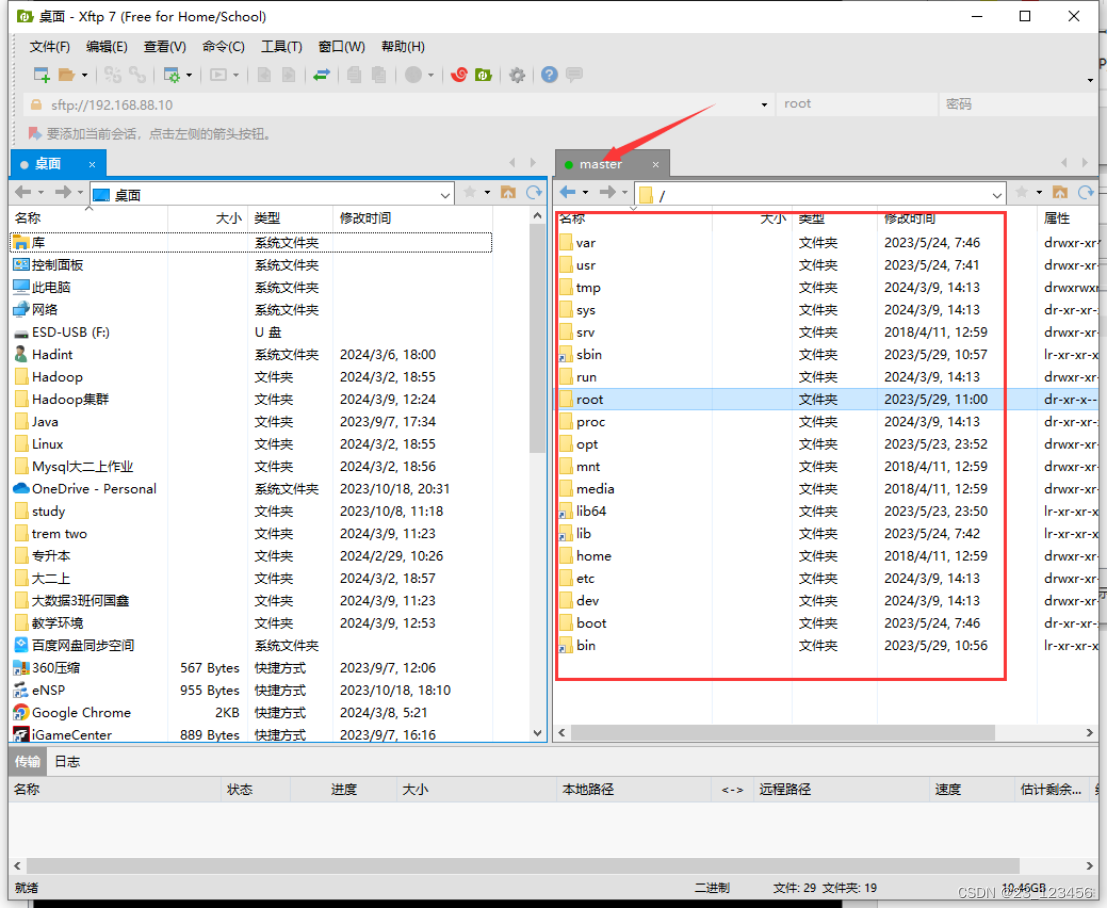
Task: Click the synchronized browsing green arrows icon
Action: [x=322, y=75]
